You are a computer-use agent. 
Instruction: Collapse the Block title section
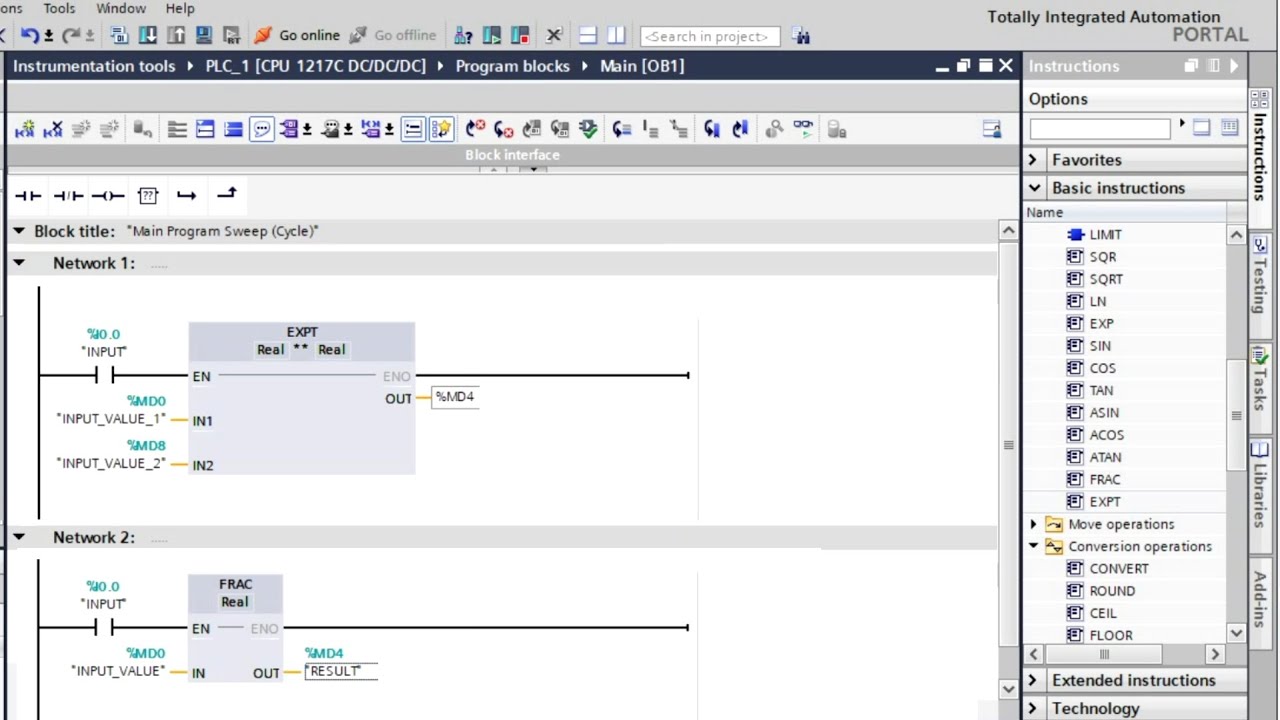[x=18, y=231]
